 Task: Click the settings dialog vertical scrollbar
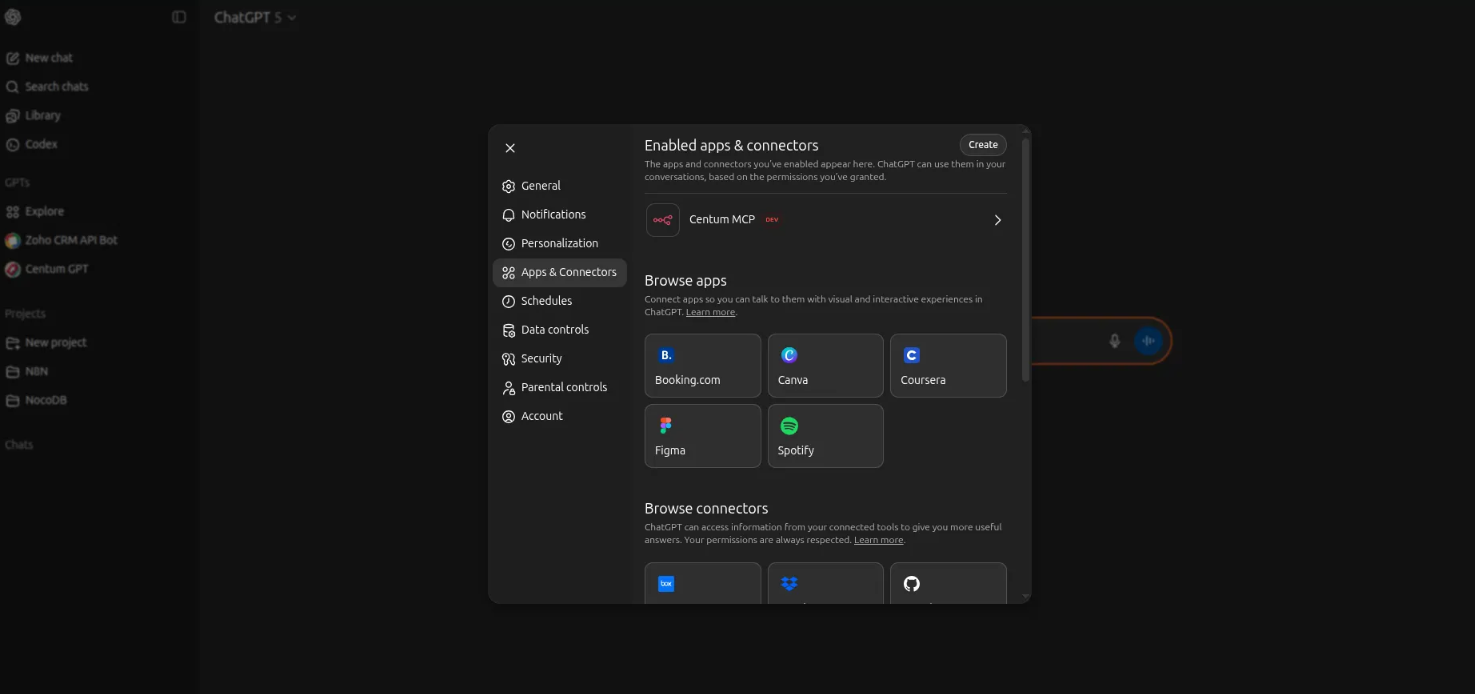pos(1025,260)
